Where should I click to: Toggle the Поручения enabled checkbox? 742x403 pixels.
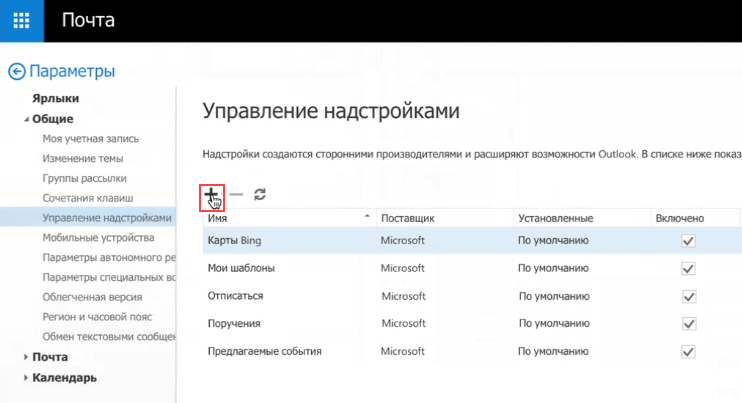point(687,324)
